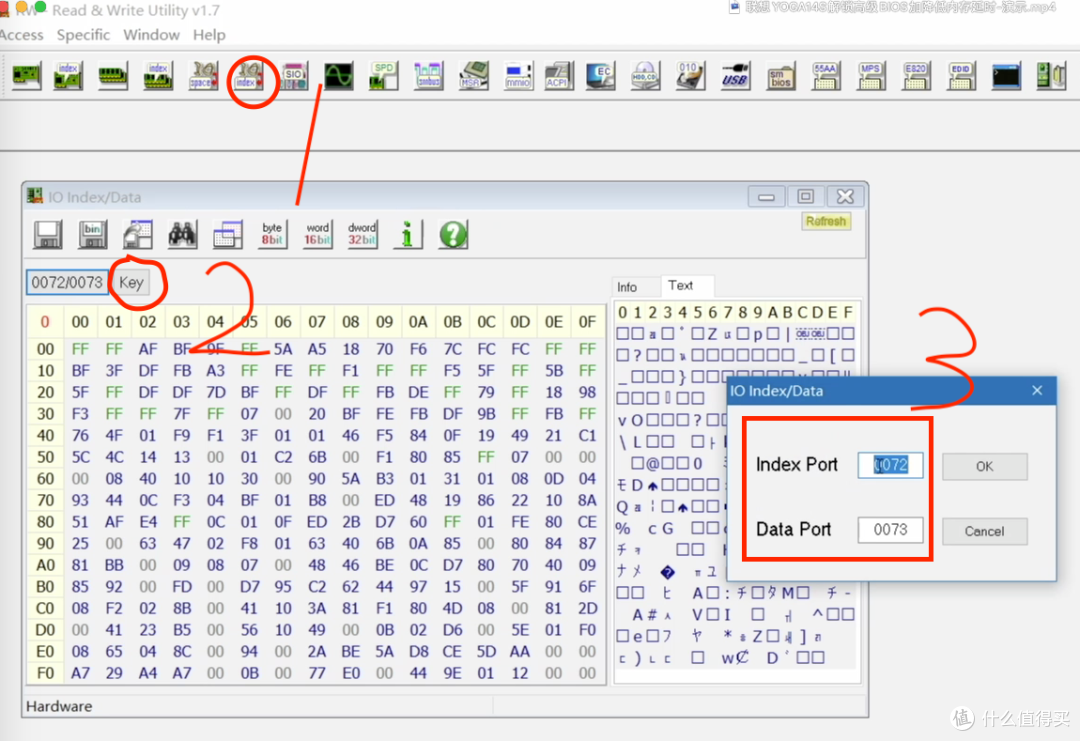Open the PCI devices tool
Viewport: 1080px width, 741px height.
click(x=26, y=76)
